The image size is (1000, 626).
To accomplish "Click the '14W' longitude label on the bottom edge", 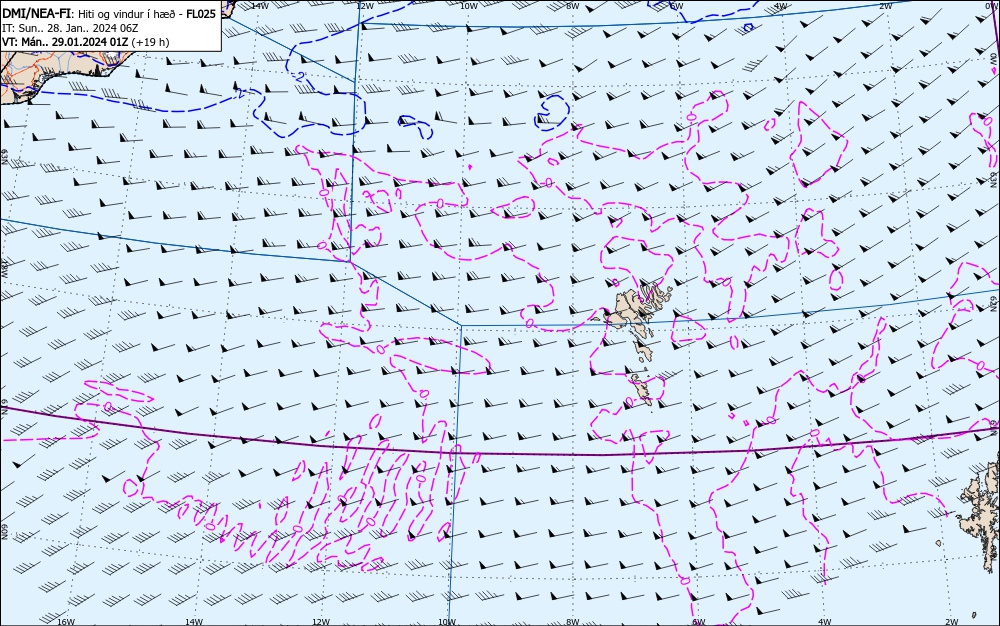I will [x=194, y=622].
